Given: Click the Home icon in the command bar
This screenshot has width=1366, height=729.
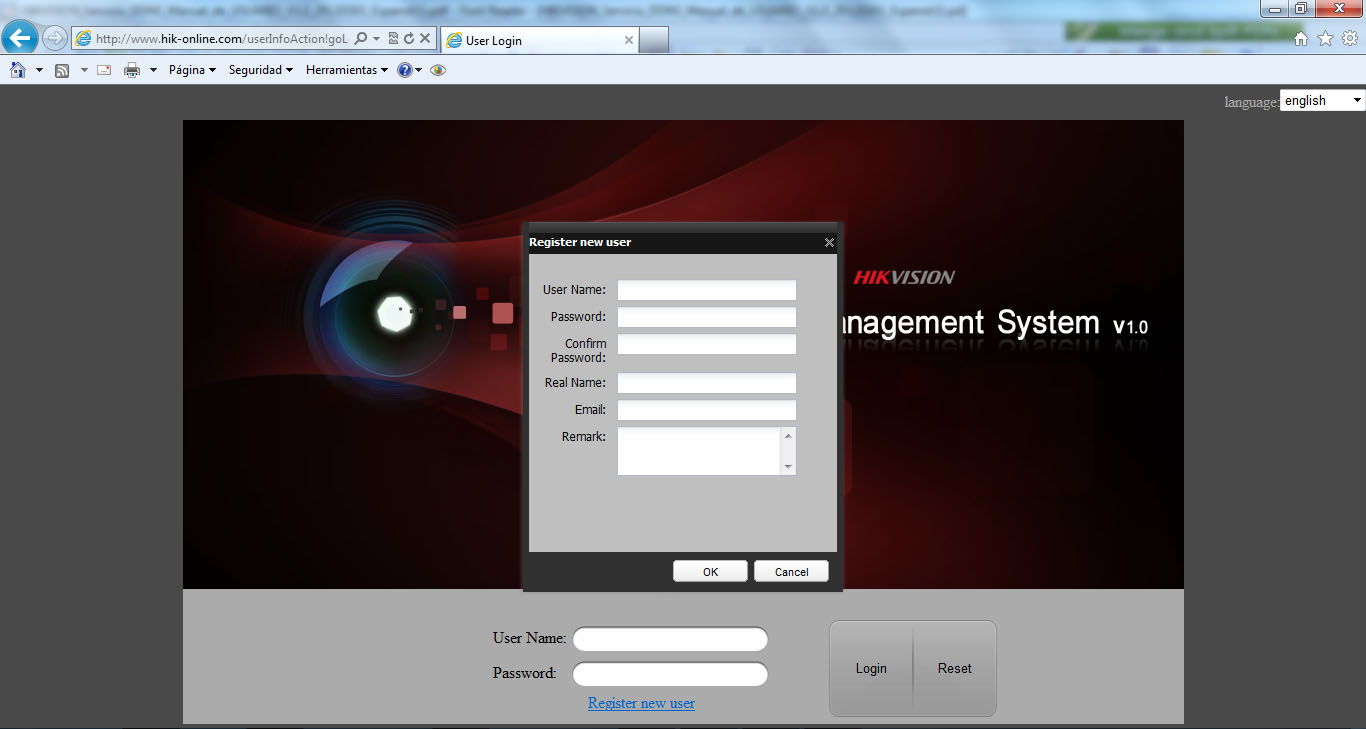Looking at the screenshot, I should [18, 70].
